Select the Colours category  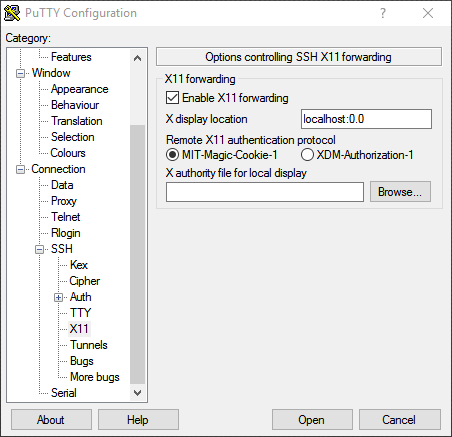pyautogui.click(x=68, y=153)
